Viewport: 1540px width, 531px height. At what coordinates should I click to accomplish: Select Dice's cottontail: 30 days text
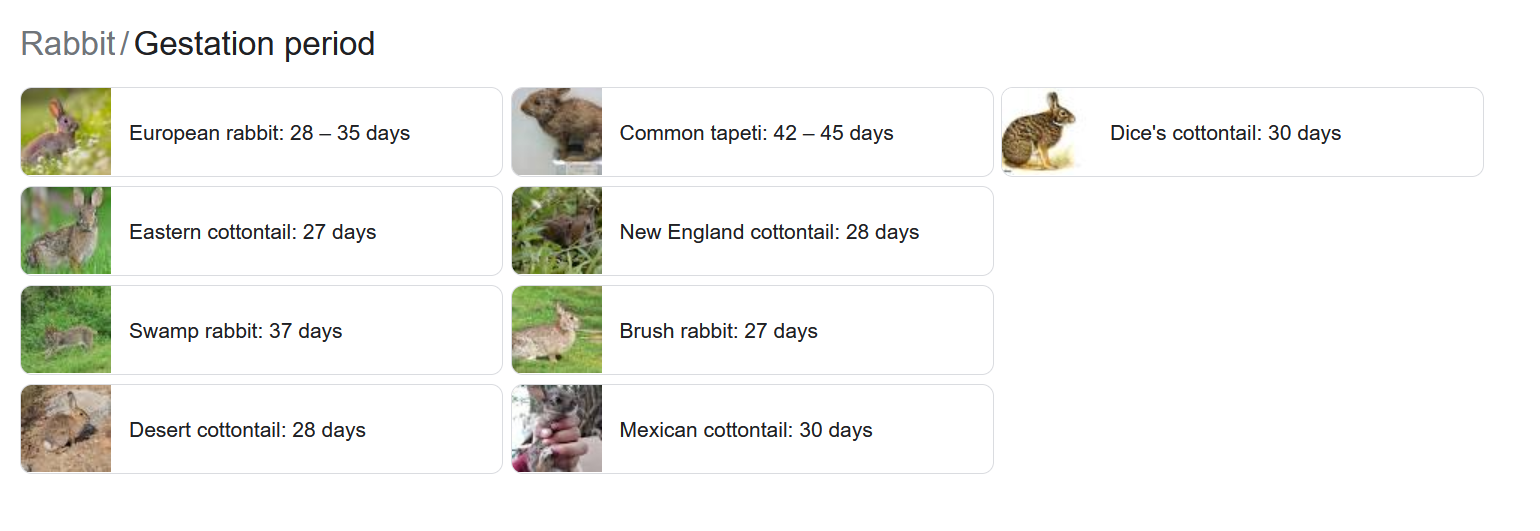[x=1225, y=133]
